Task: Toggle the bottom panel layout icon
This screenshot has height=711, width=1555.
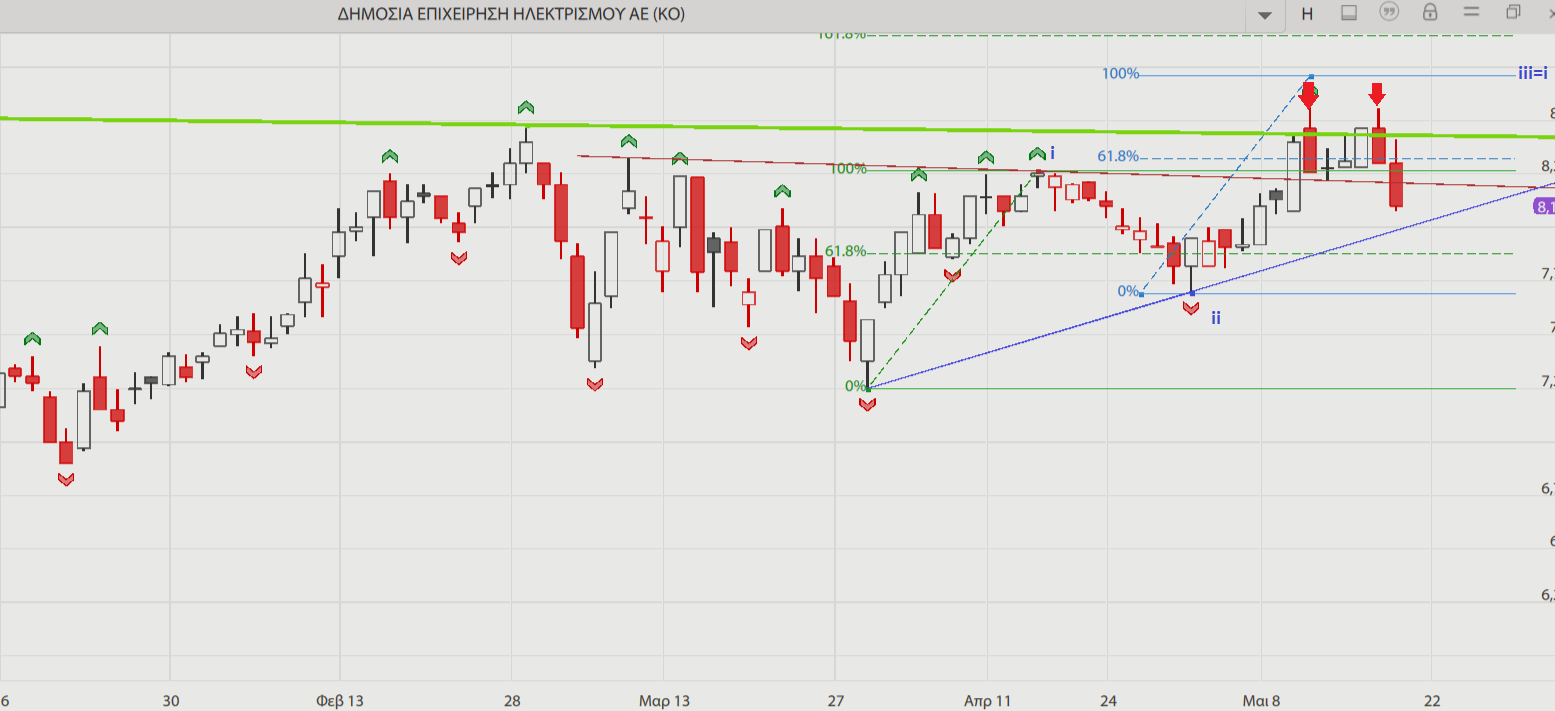Action: click(1348, 13)
